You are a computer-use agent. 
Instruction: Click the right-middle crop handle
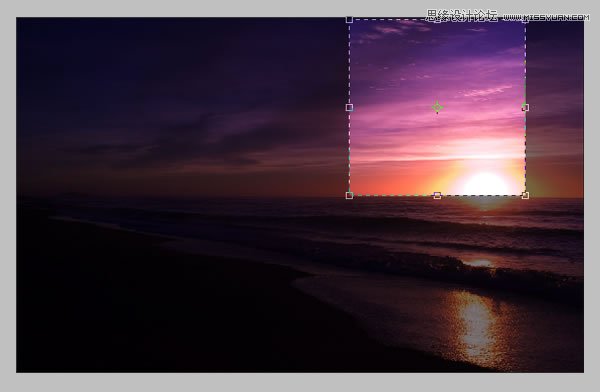click(x=525, y=108)
